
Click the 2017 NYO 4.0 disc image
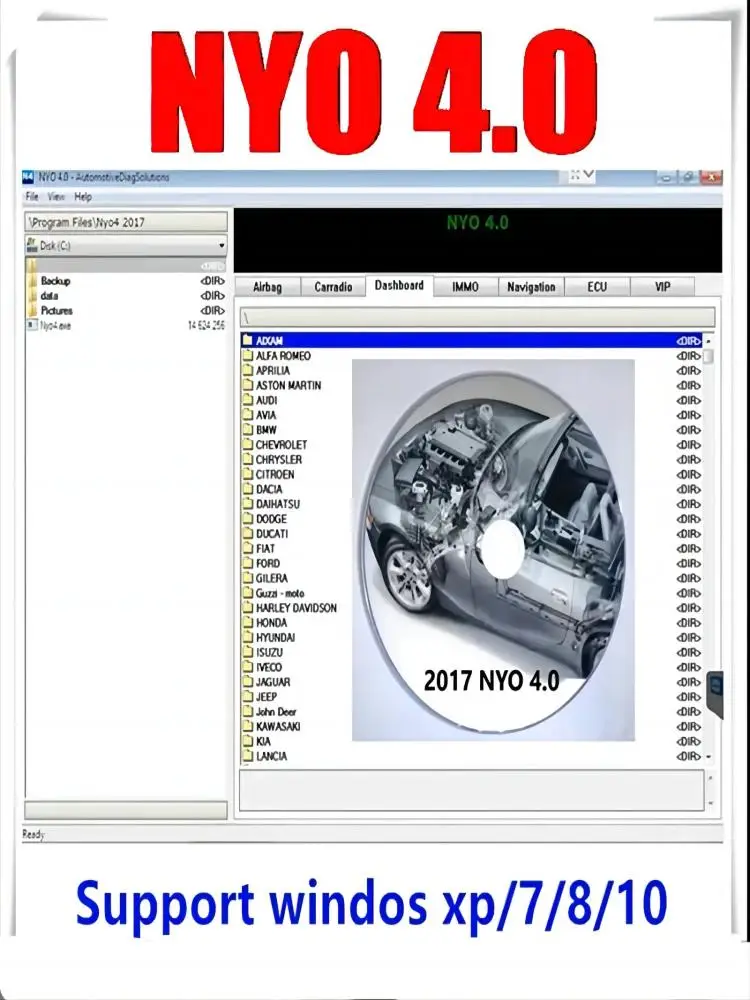coord(493,550)
